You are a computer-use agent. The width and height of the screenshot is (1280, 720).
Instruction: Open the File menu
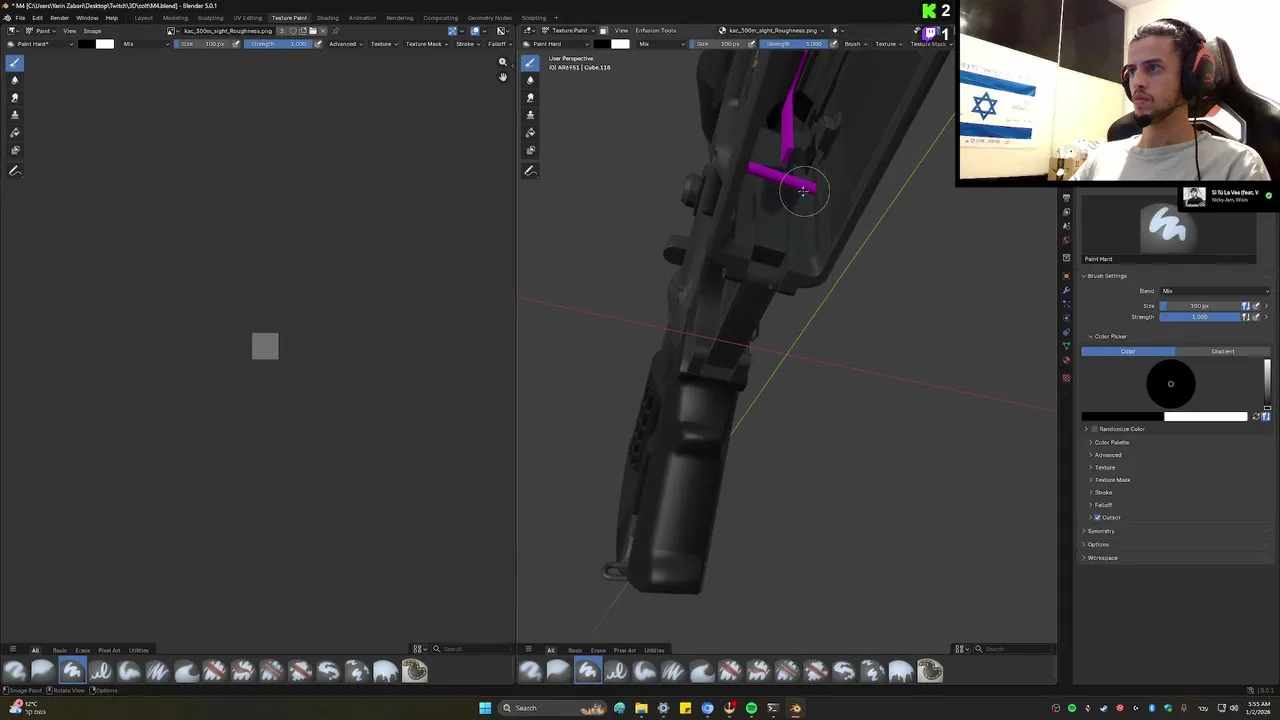click(20, 18)
